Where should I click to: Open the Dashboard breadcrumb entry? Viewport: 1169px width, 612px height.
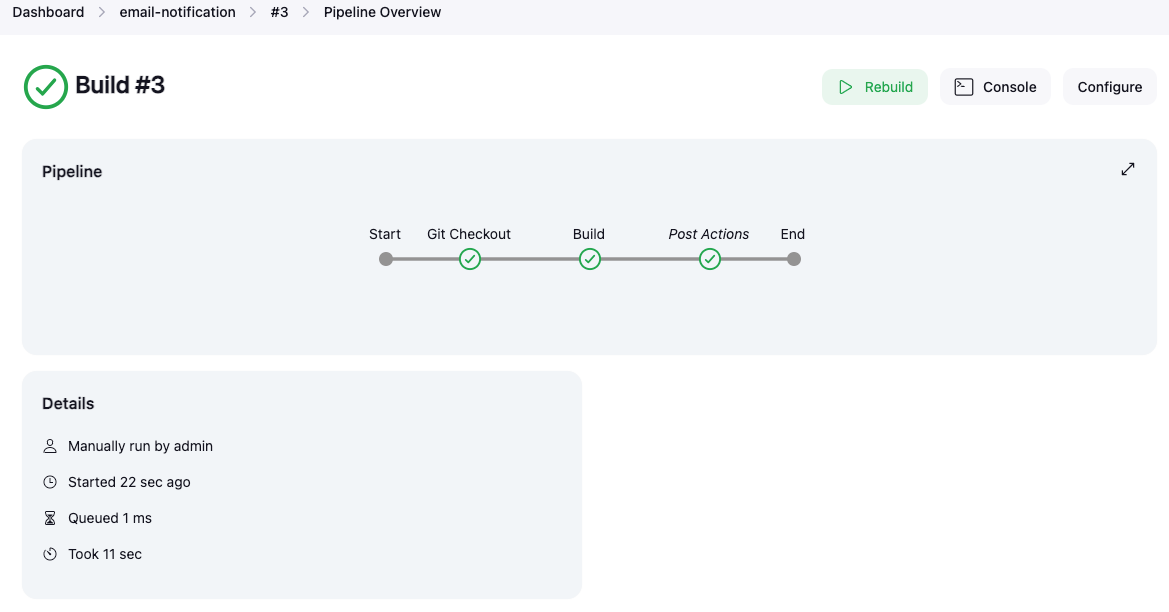48,12
